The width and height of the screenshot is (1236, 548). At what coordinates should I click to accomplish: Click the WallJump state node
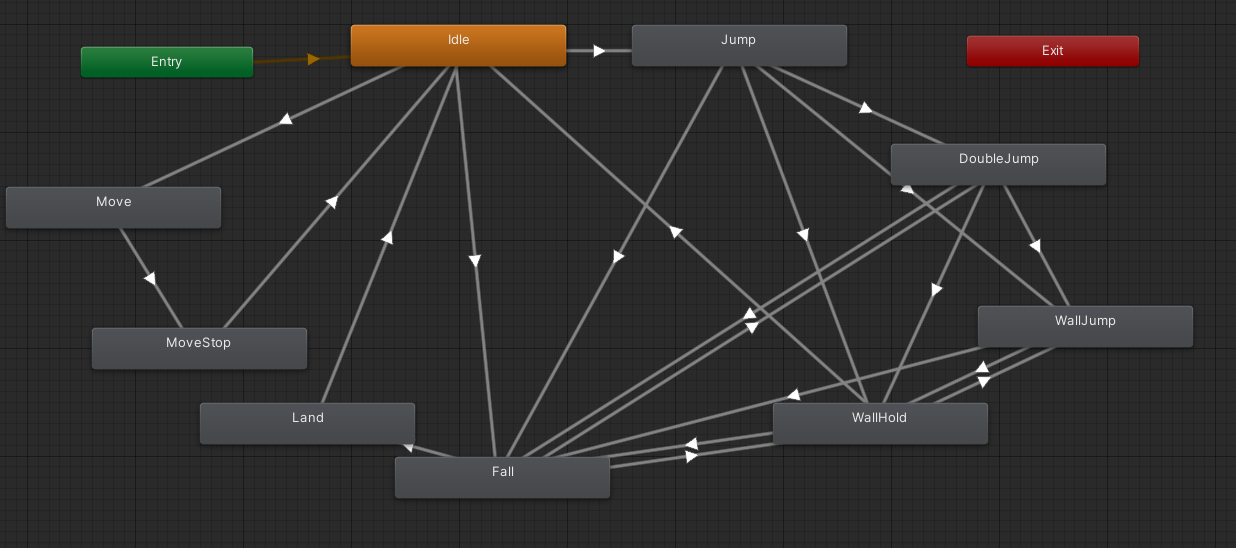coord(1085,326)
